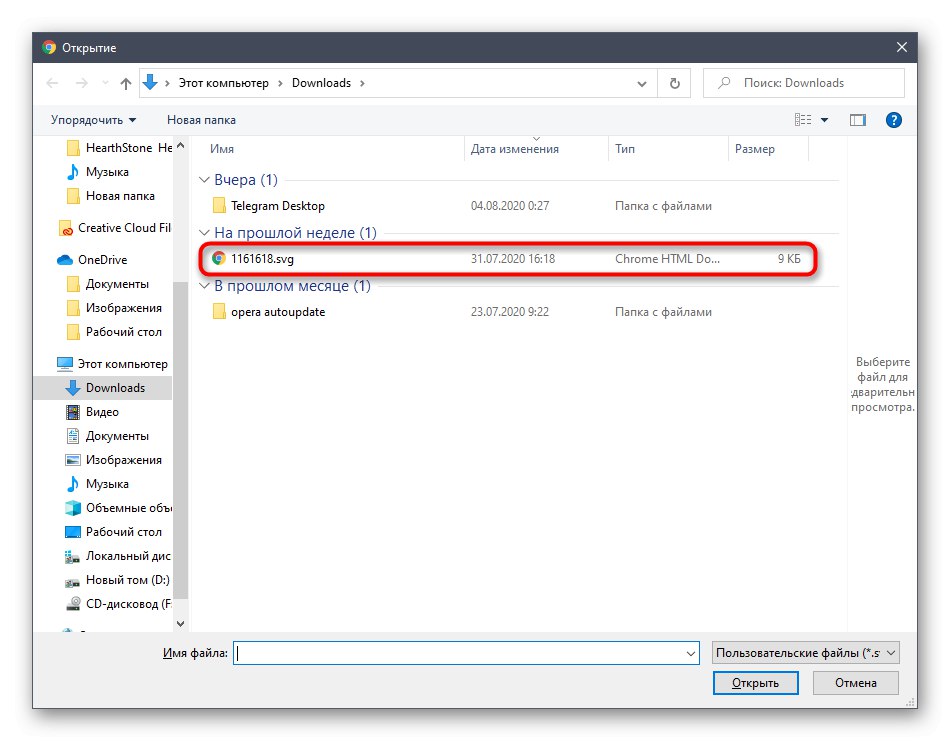950x741 pixels.
Task: Refresh the Downloads folder view
Action: point(674,83)
